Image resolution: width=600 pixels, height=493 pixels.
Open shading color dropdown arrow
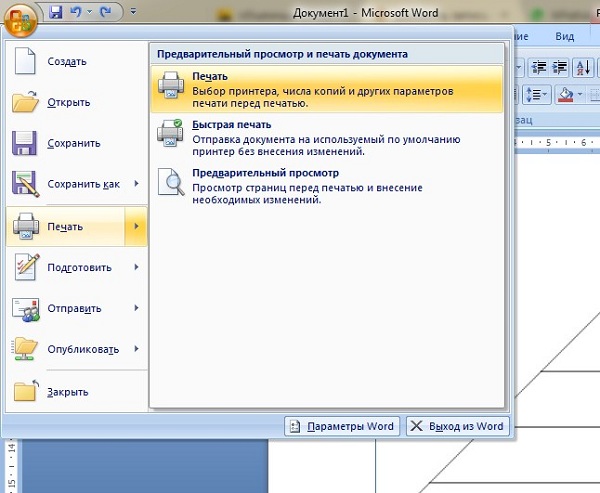tap(580, 94)
